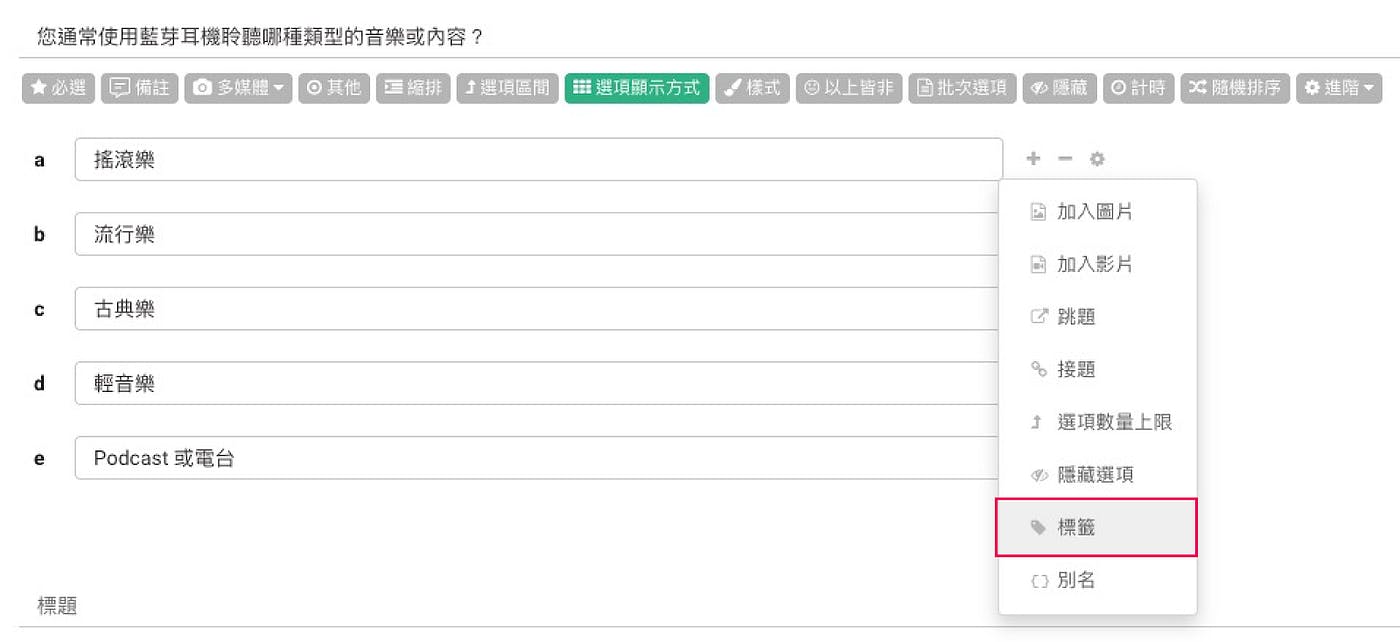This screenshot has width=1400, height=642.
Task: Click the plus icon beside option a
Action: 1033,159
